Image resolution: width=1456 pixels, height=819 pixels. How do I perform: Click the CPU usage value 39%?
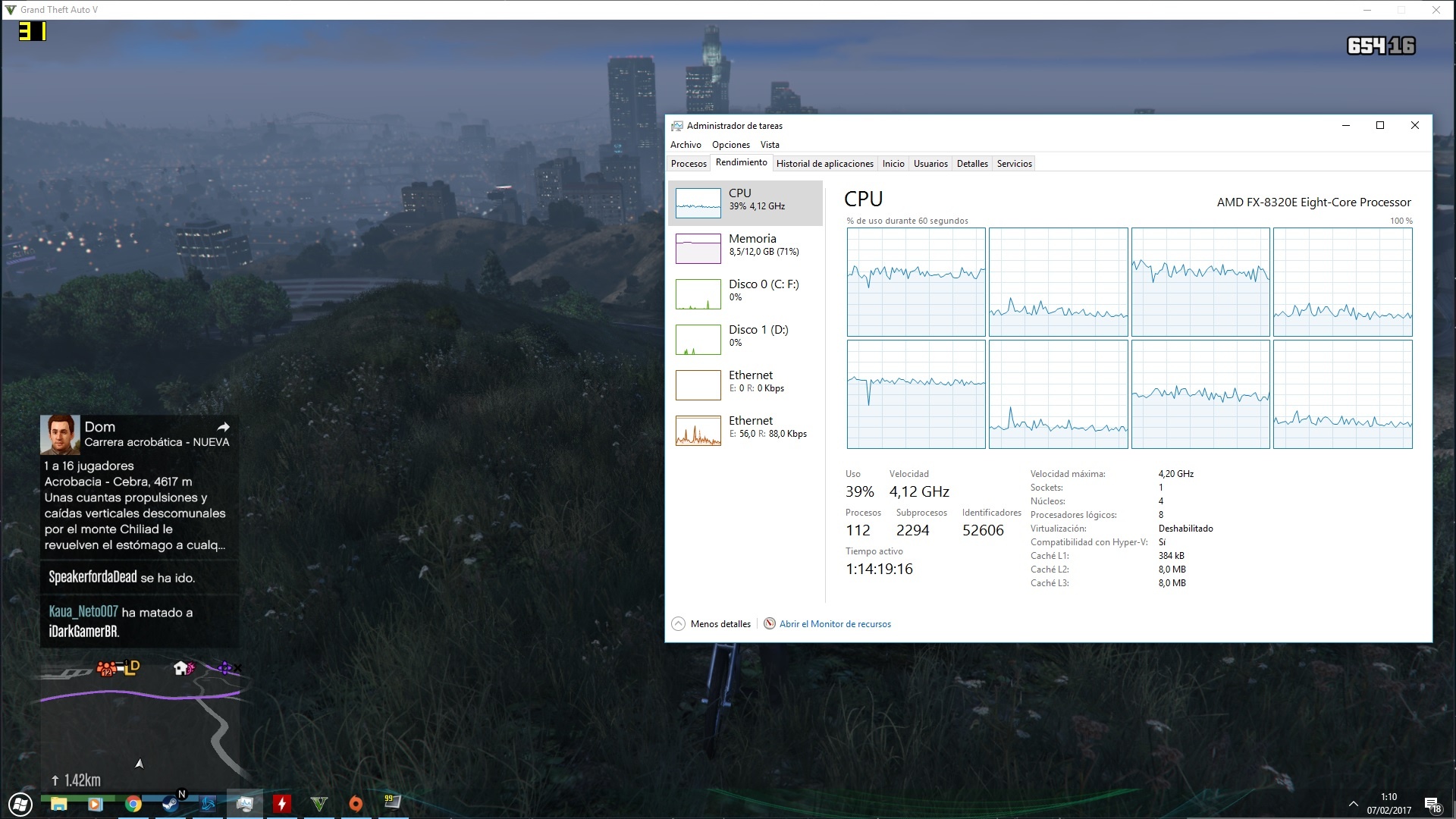tap(860, 492)
